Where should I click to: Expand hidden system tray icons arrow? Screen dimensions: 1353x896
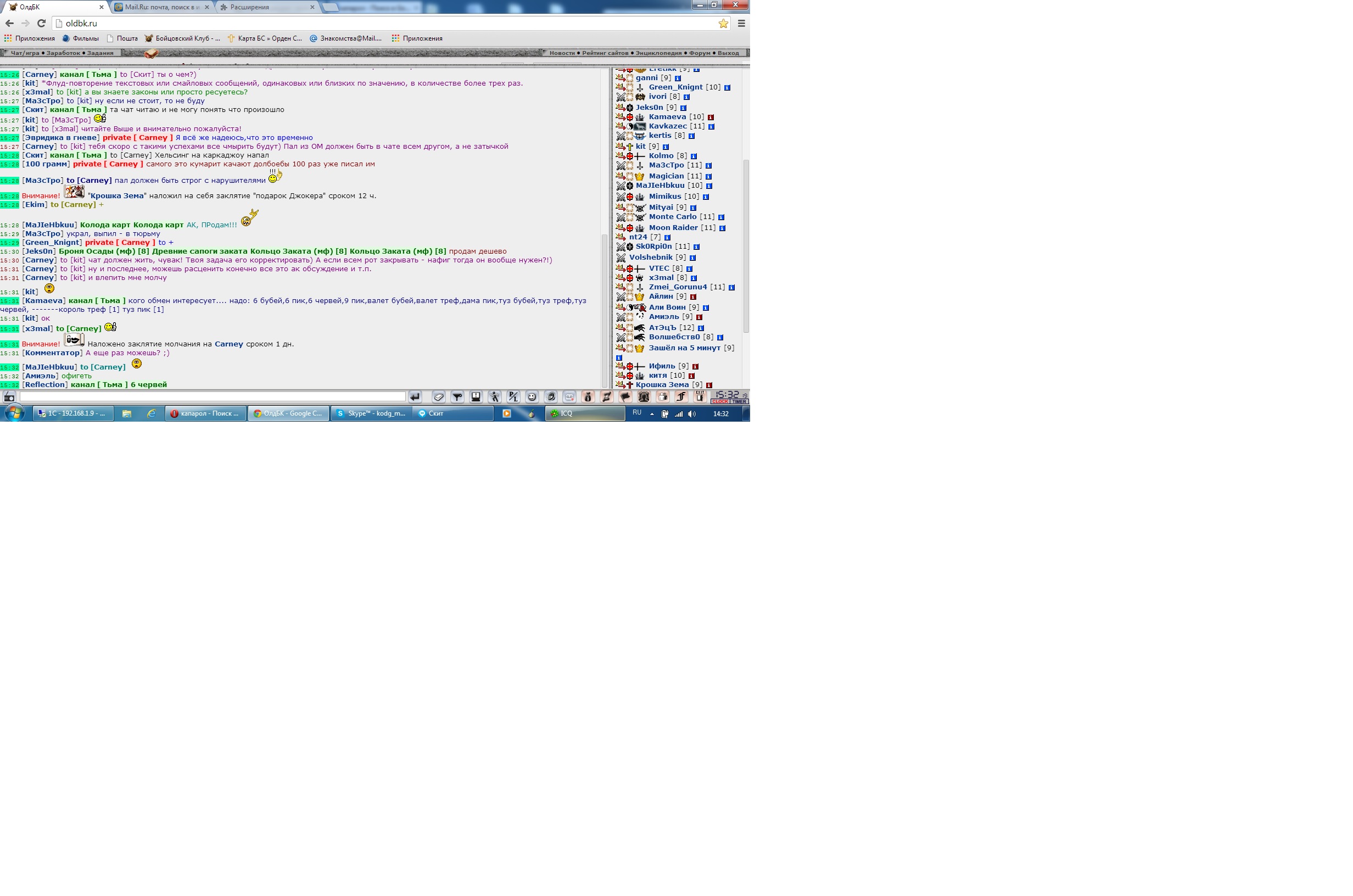coord(652,414)
